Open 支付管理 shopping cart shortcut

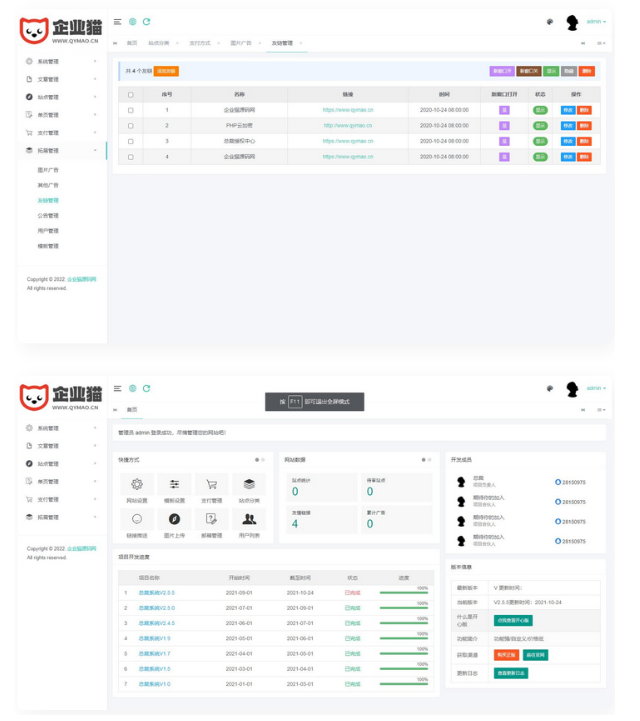pos(211,485)
